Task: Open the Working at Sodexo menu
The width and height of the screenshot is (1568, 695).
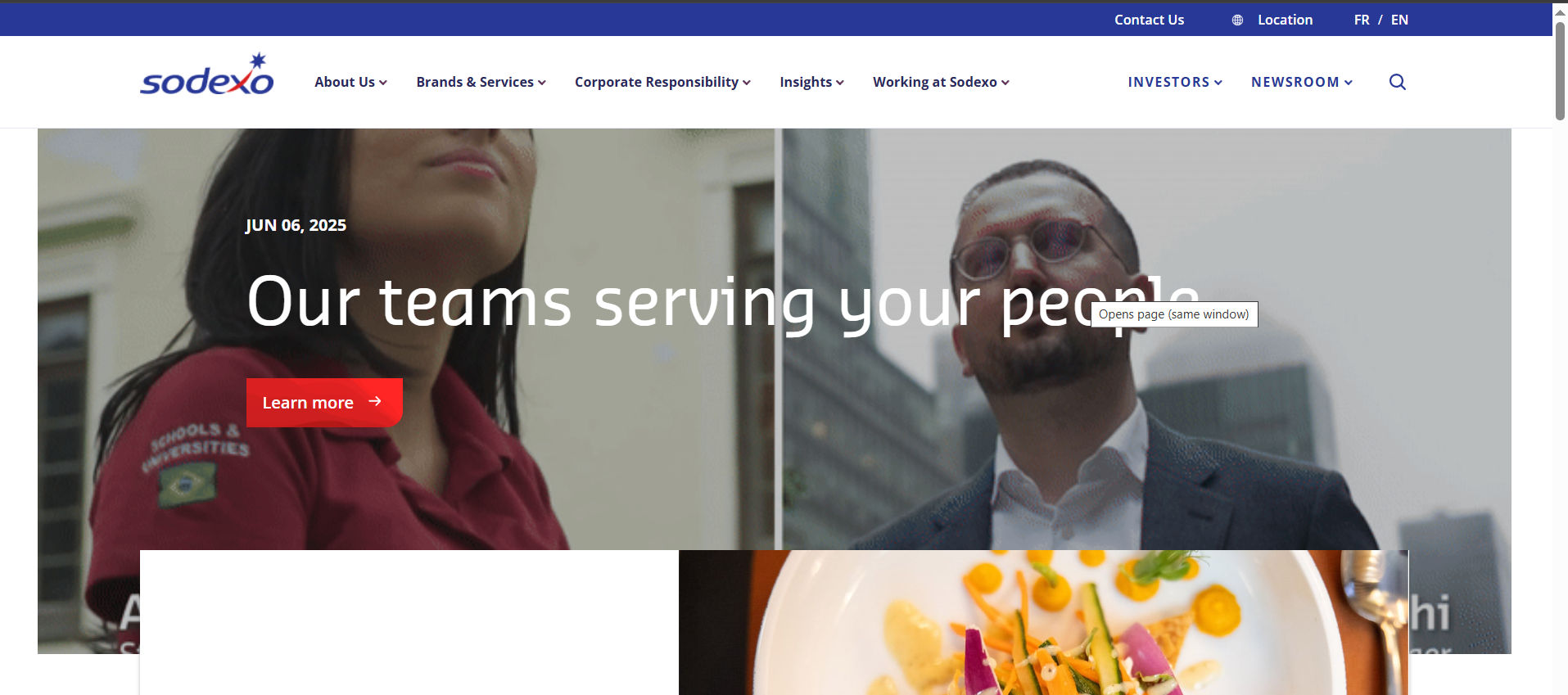Action: (941, 82)
